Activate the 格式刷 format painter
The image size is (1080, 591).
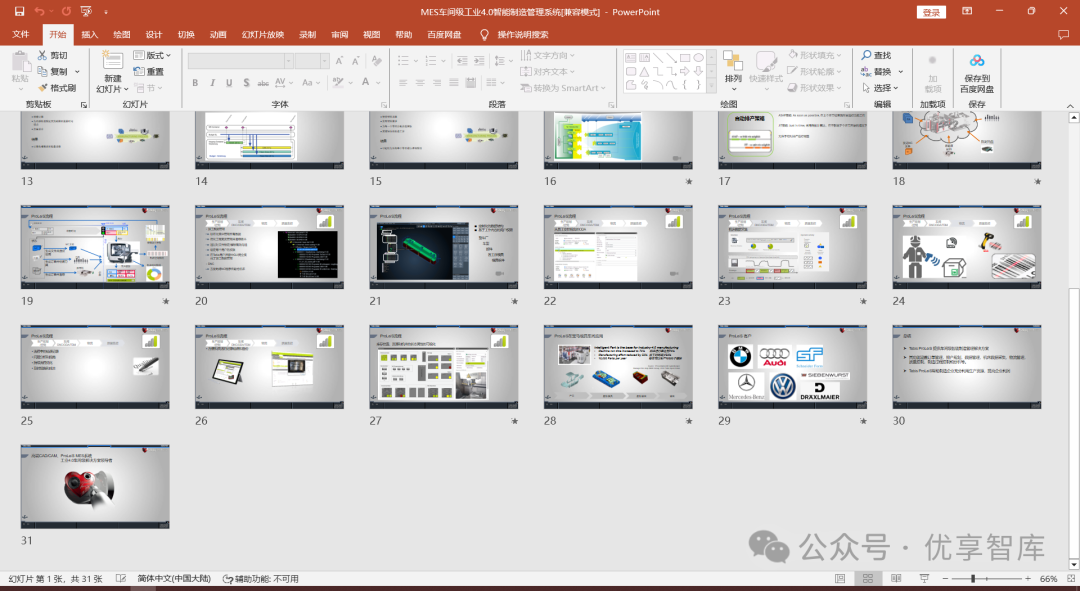[57, 87]
